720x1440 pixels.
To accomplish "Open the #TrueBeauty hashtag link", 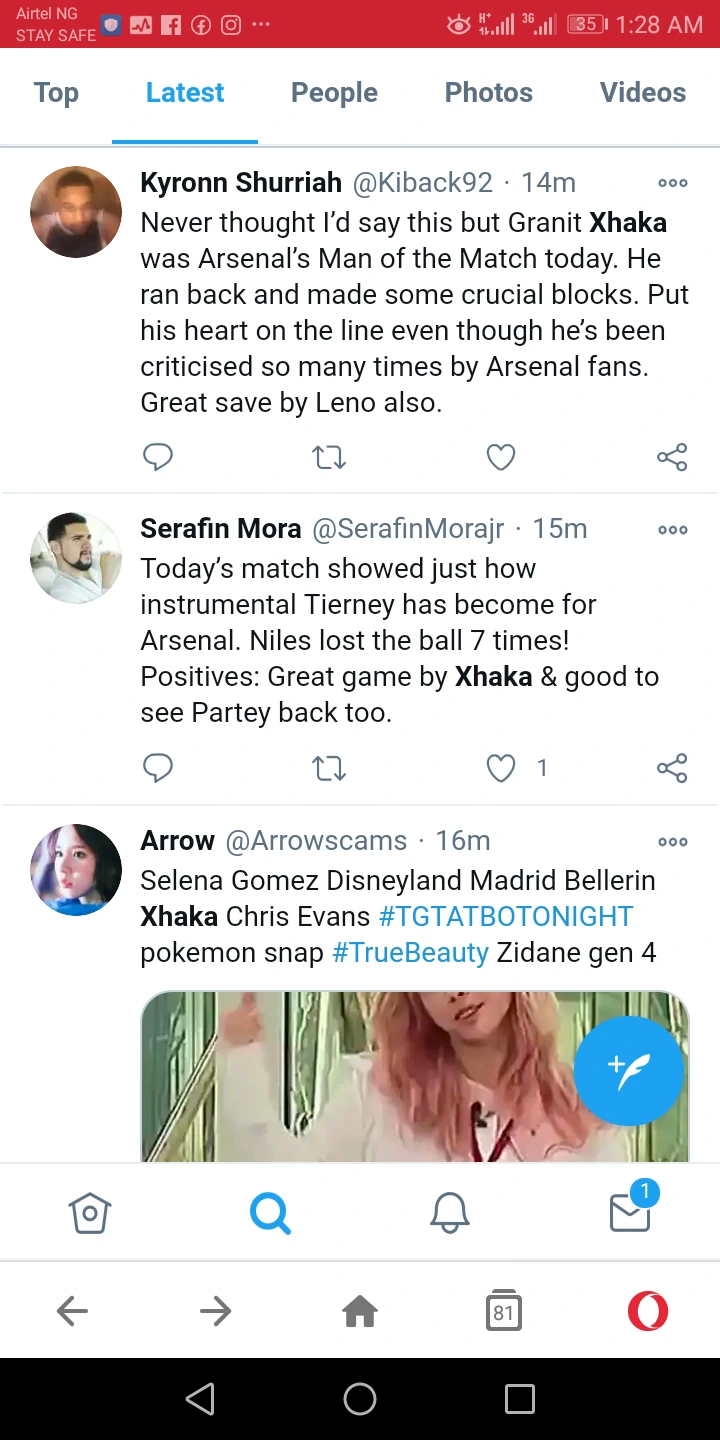I will tap(410, 952).
